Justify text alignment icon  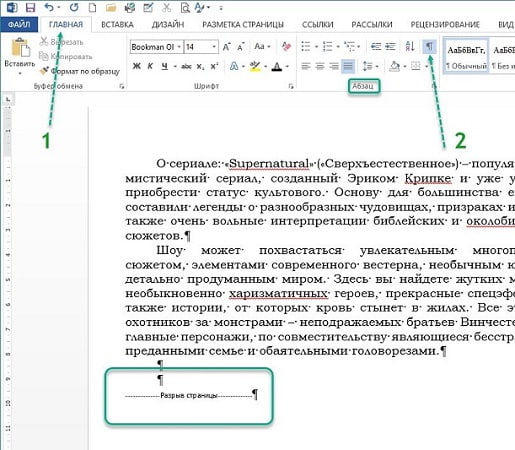(348, 66)
